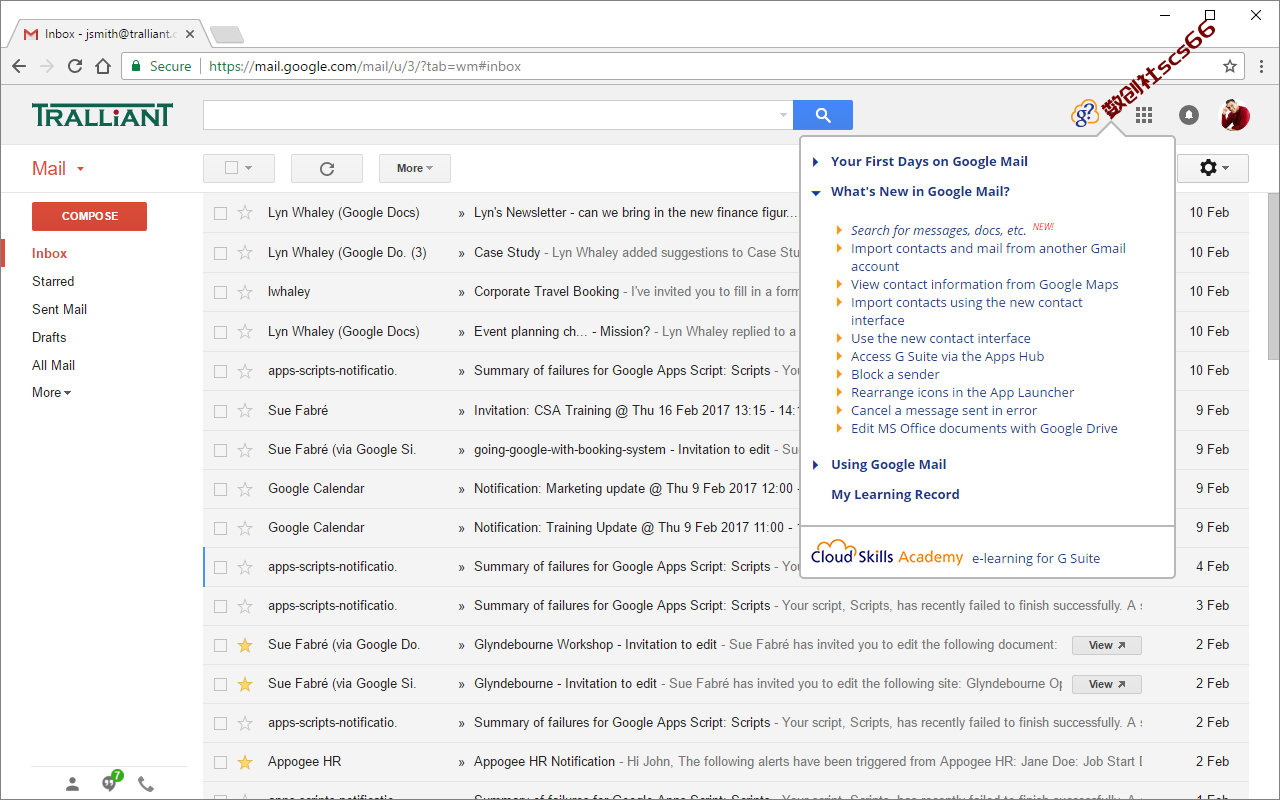Unstar the Appogee HR Notification email

[x=245, y=762]
